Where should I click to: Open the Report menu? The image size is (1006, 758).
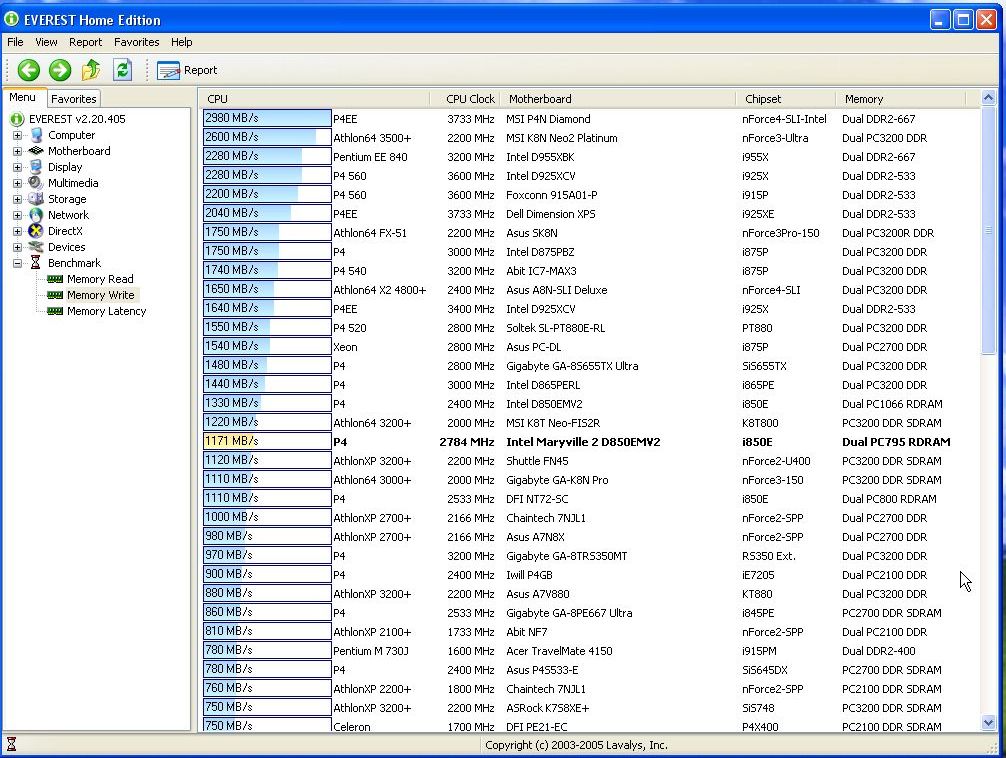85,42
